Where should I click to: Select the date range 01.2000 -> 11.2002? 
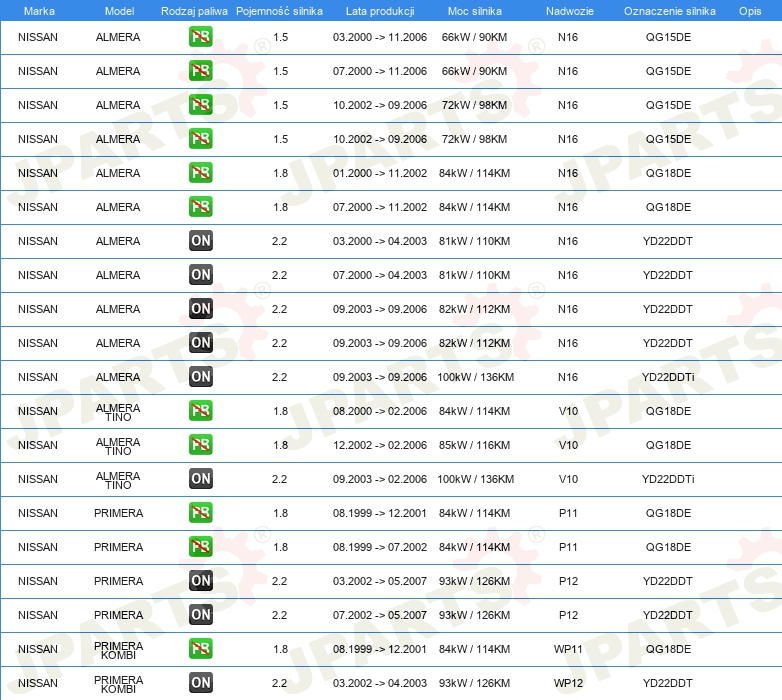(x=380, y=173)
